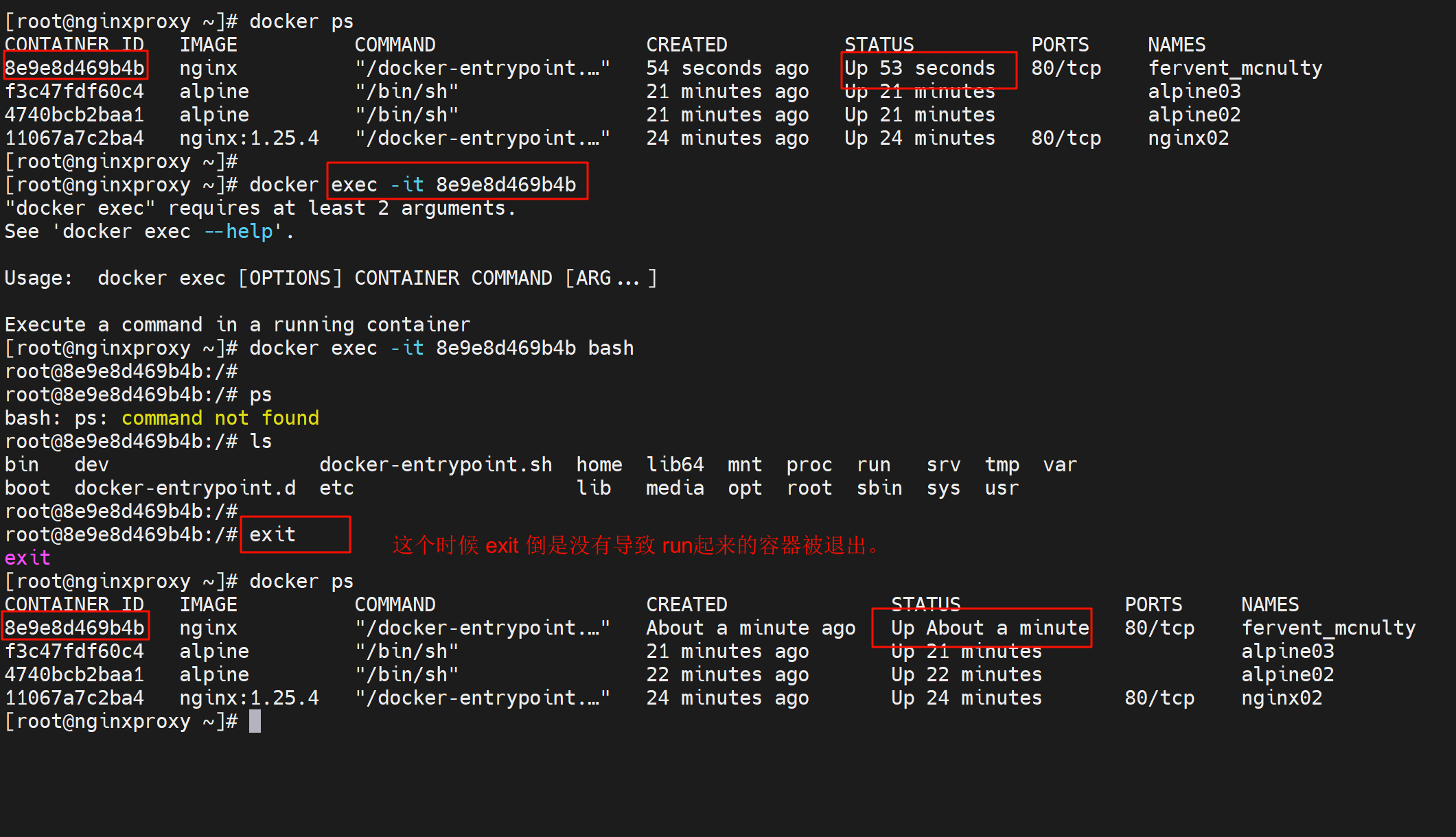Click the "sbin" directory name

[879, 488]
